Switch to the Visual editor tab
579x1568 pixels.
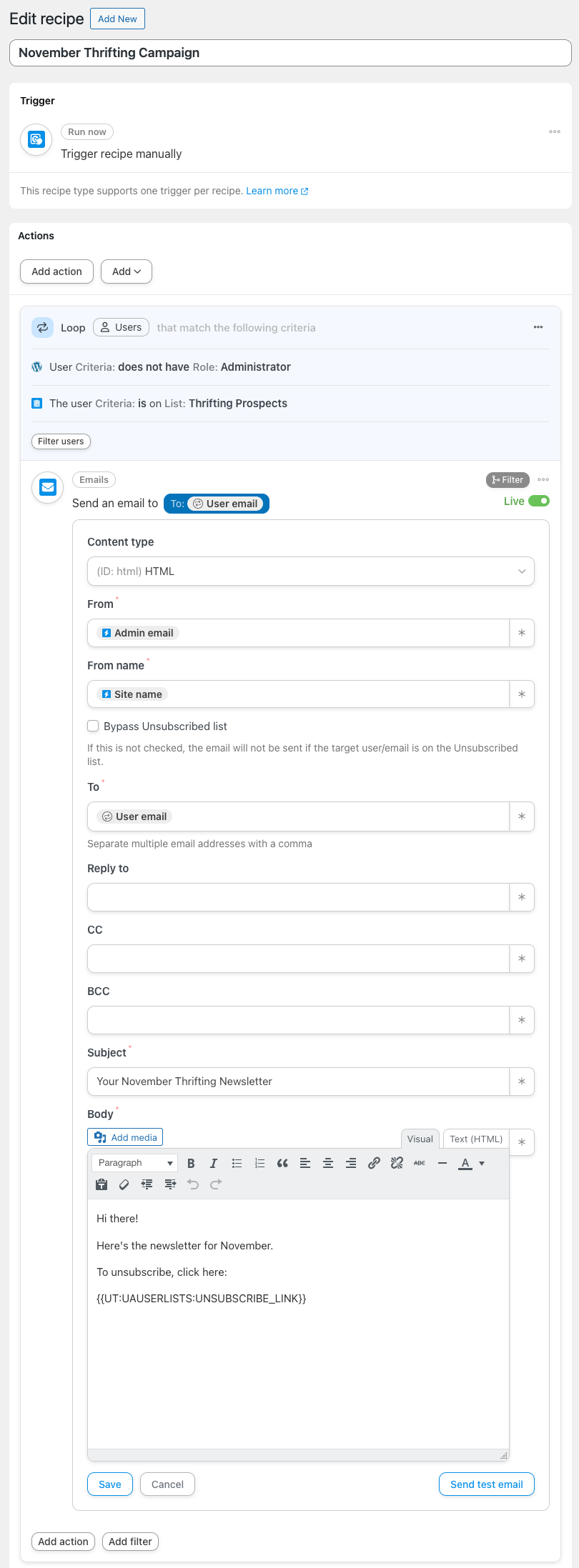point(420,1139)
